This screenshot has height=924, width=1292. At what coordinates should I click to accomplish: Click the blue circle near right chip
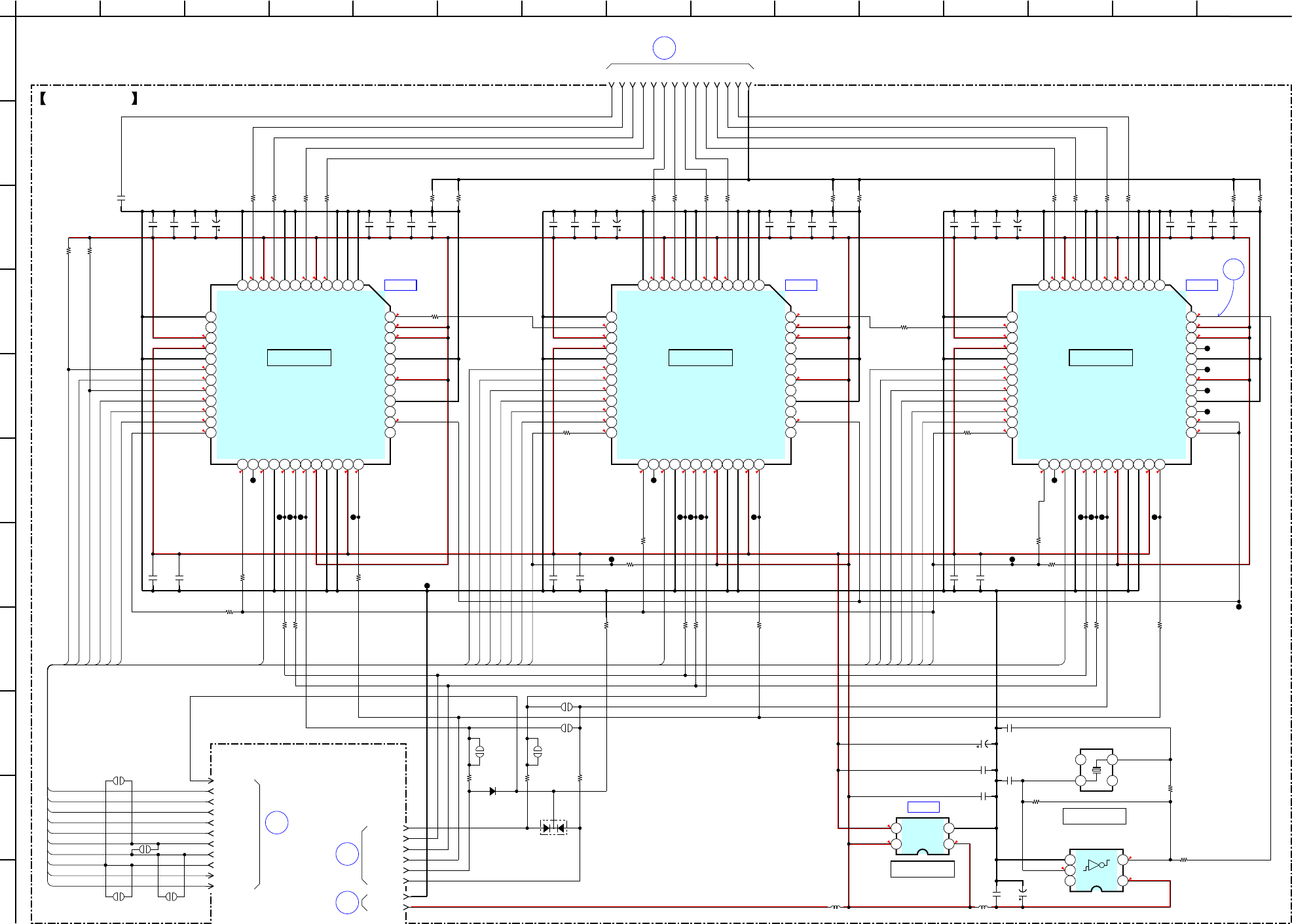pos(1234,269)
